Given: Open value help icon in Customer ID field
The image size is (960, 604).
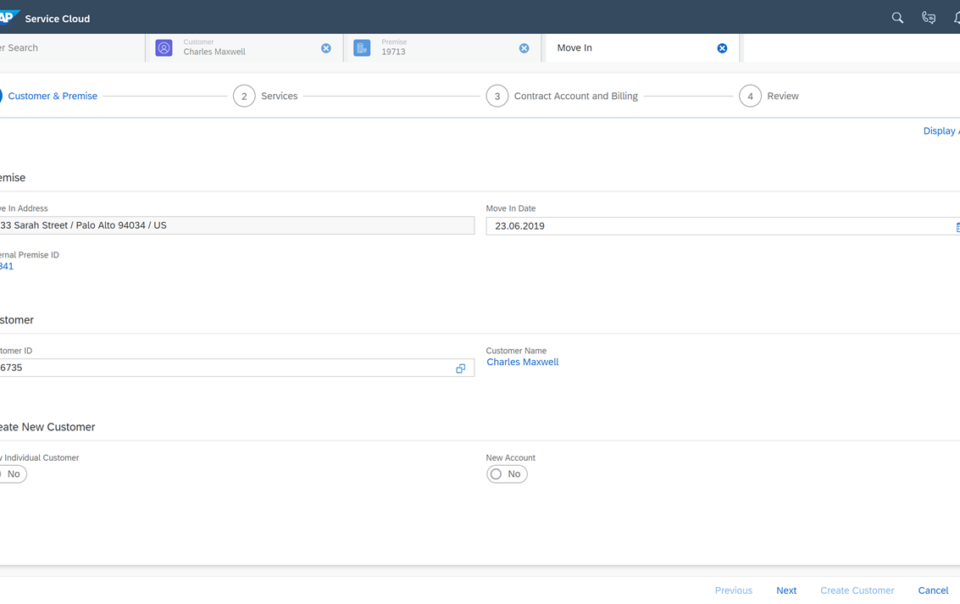Looking at the screenshot, I should pos(460,368).
